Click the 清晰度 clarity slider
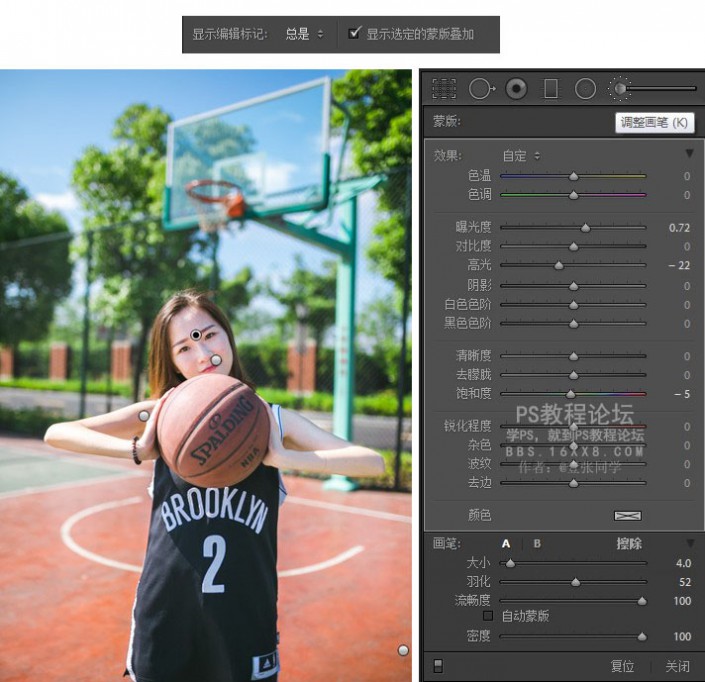Image resolution: width=705 pixels, height=682 pixels. click(573, 356)
